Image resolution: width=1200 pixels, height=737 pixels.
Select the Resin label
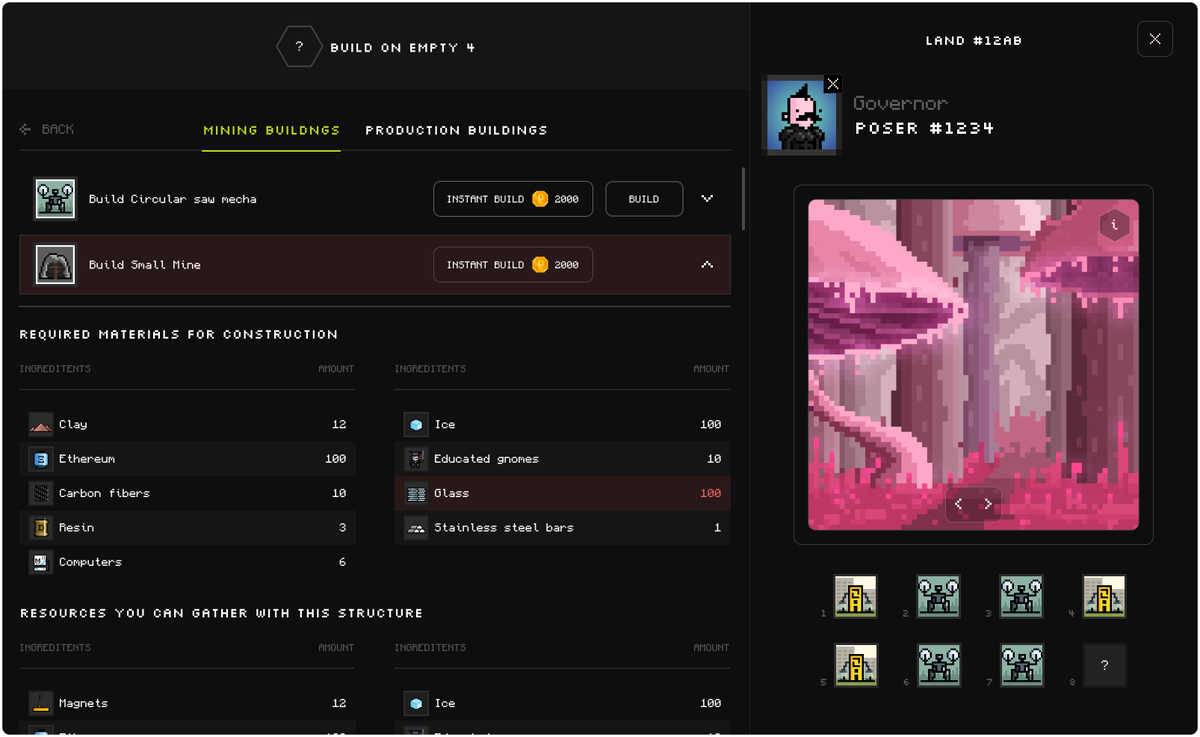pos(76,528)
